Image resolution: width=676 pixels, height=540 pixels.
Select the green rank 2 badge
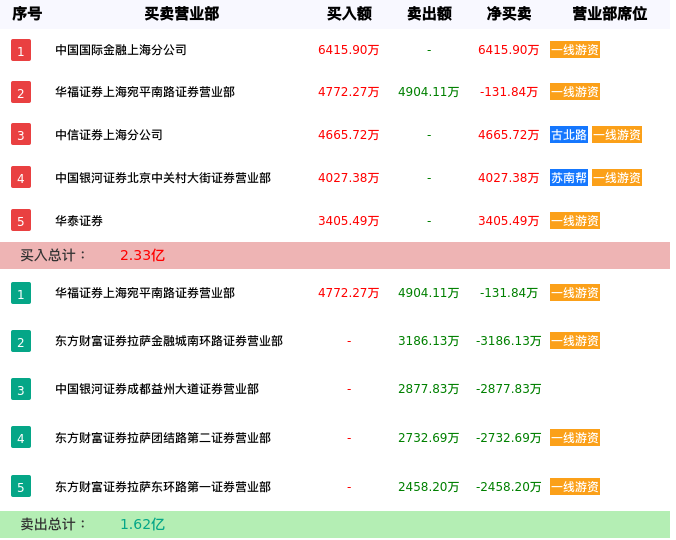pyautogui.click(x=21, y=341)
